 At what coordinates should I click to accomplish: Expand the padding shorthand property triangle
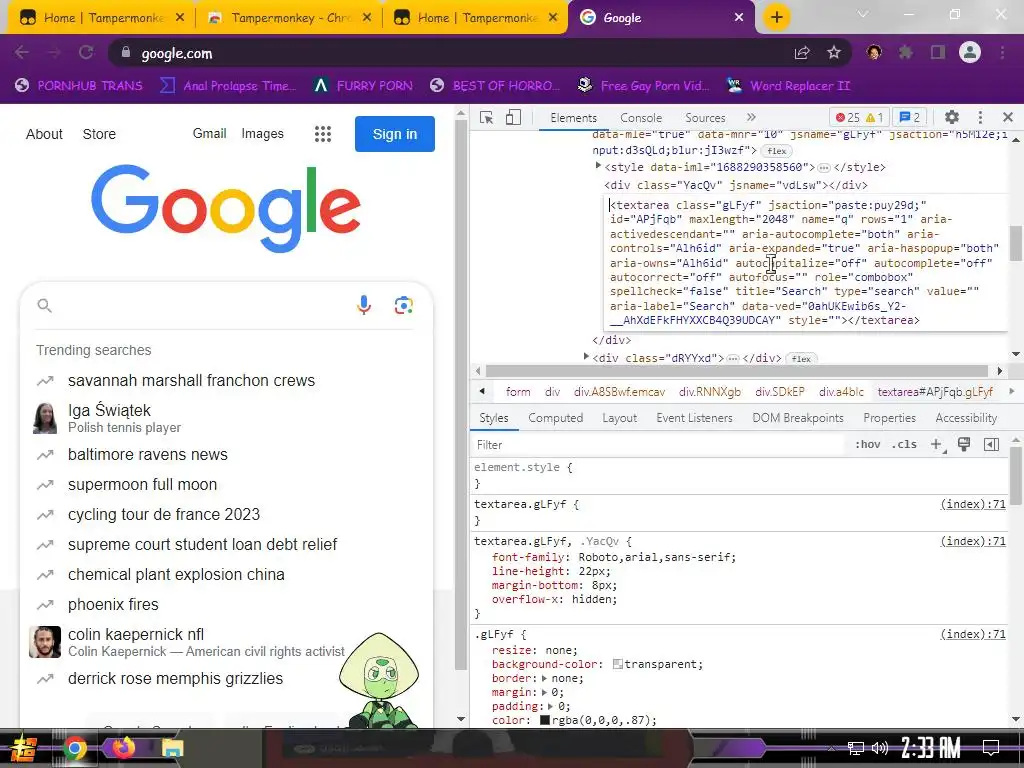click(x=550, y=706)
